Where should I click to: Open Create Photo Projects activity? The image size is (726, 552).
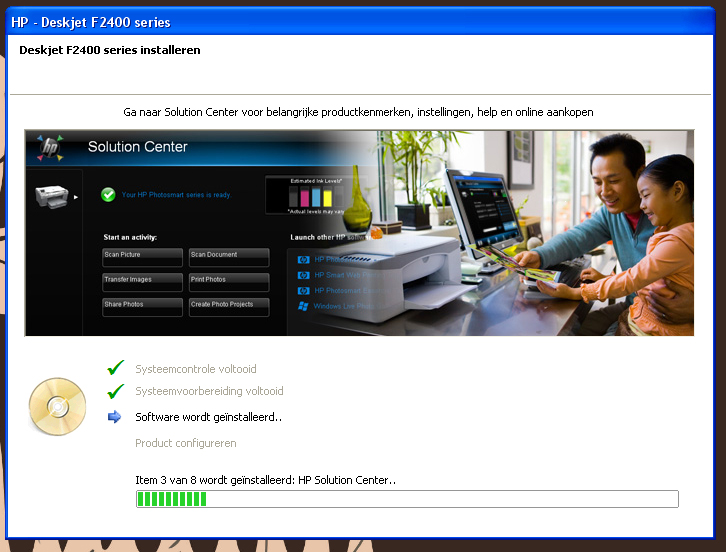(229, 305)
